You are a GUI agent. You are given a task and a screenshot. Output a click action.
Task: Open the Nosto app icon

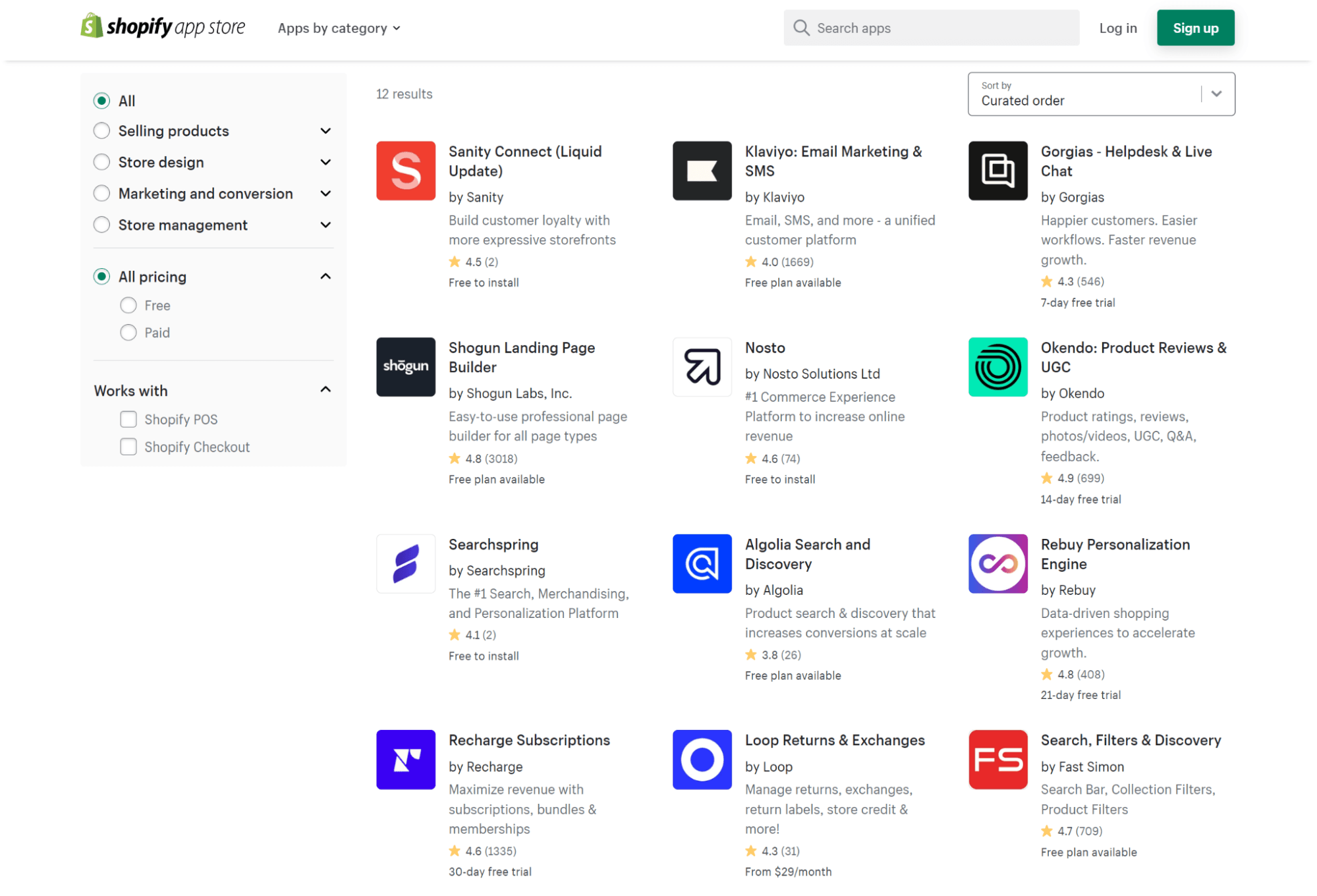click(702, 367)
